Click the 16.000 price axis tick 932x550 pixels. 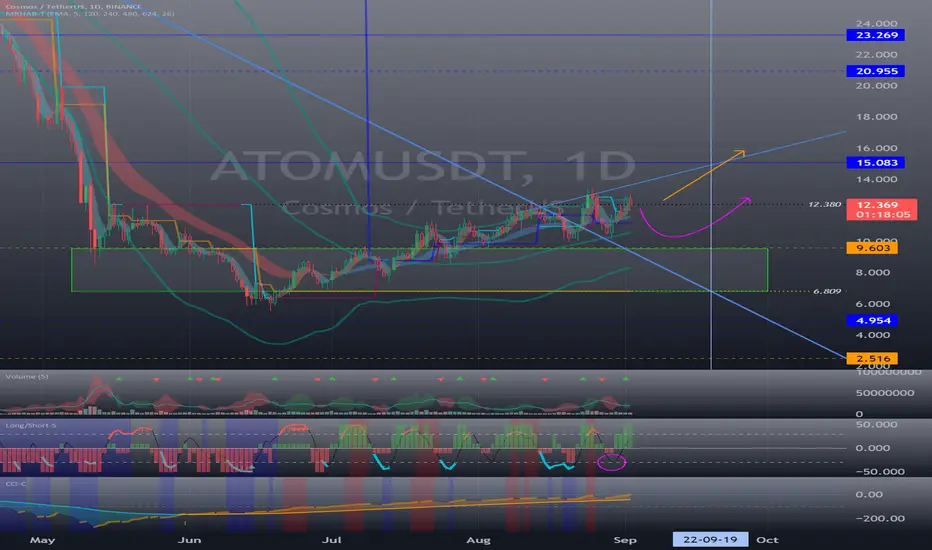coord(876,148)
